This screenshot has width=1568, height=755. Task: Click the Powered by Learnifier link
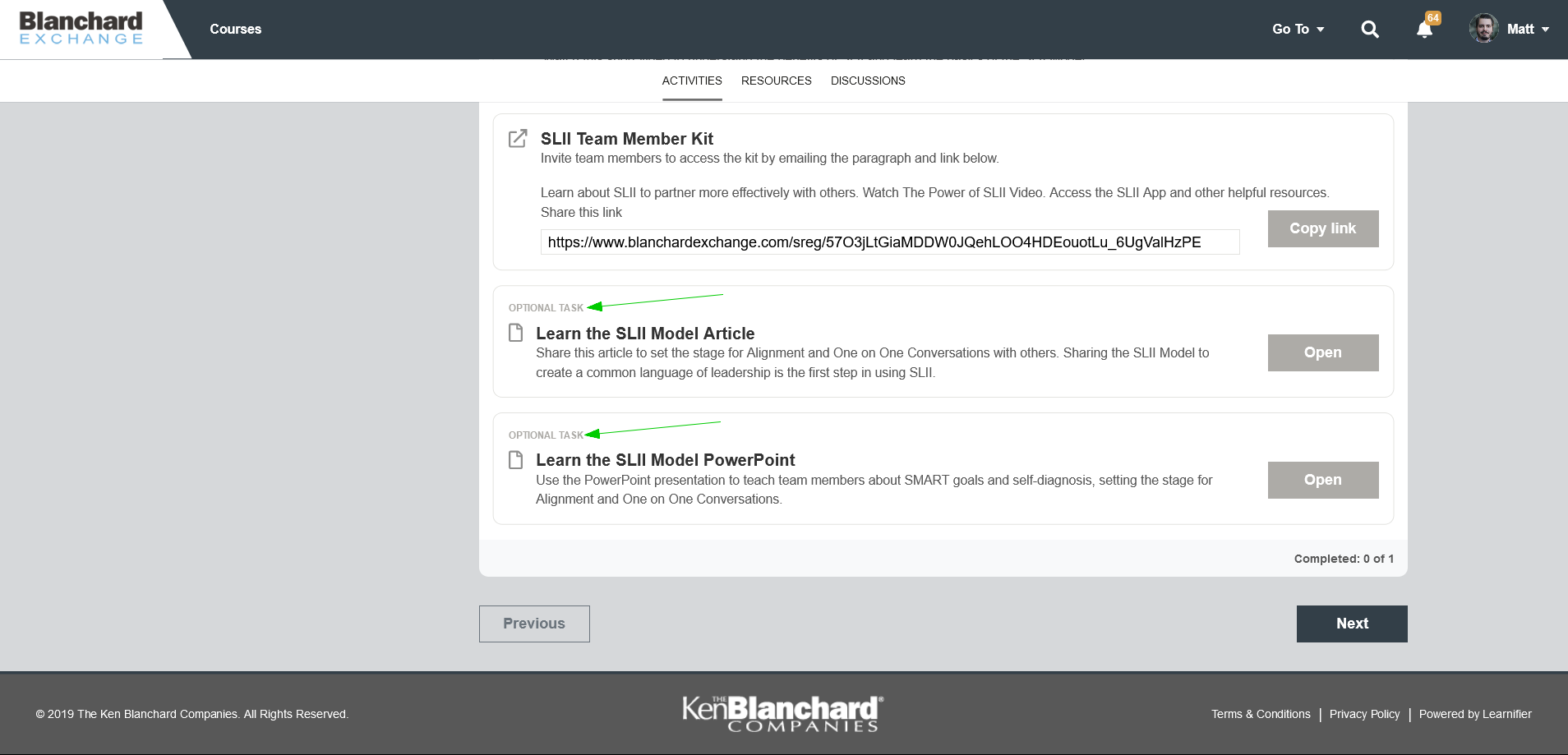pyautogui.click(x=1475, y=714)
